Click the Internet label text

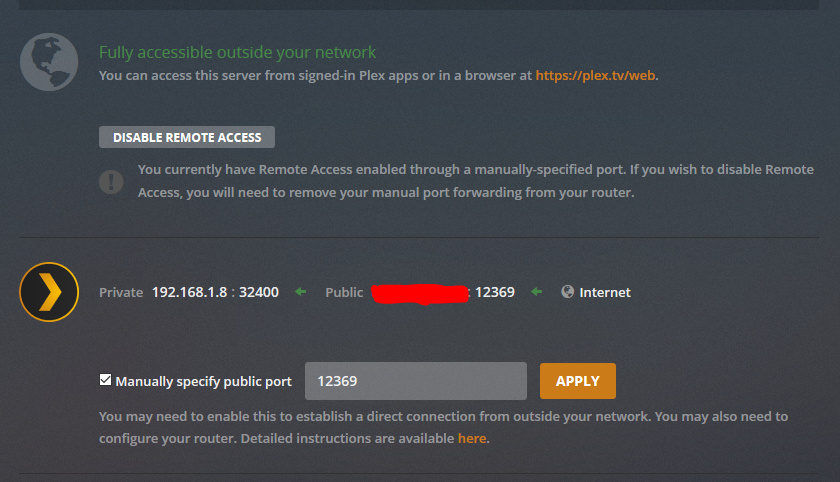pos(605,292)
